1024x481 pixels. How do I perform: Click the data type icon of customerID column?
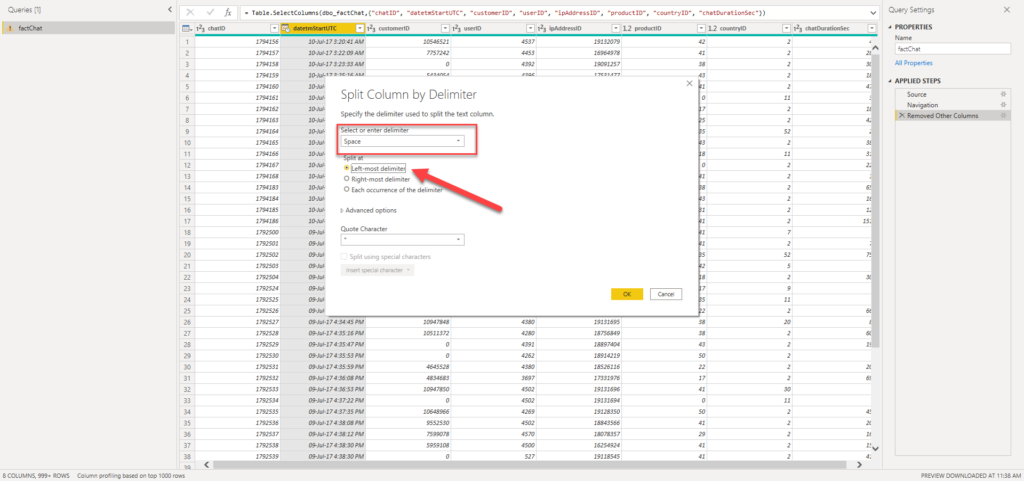(x=371, y=28)
